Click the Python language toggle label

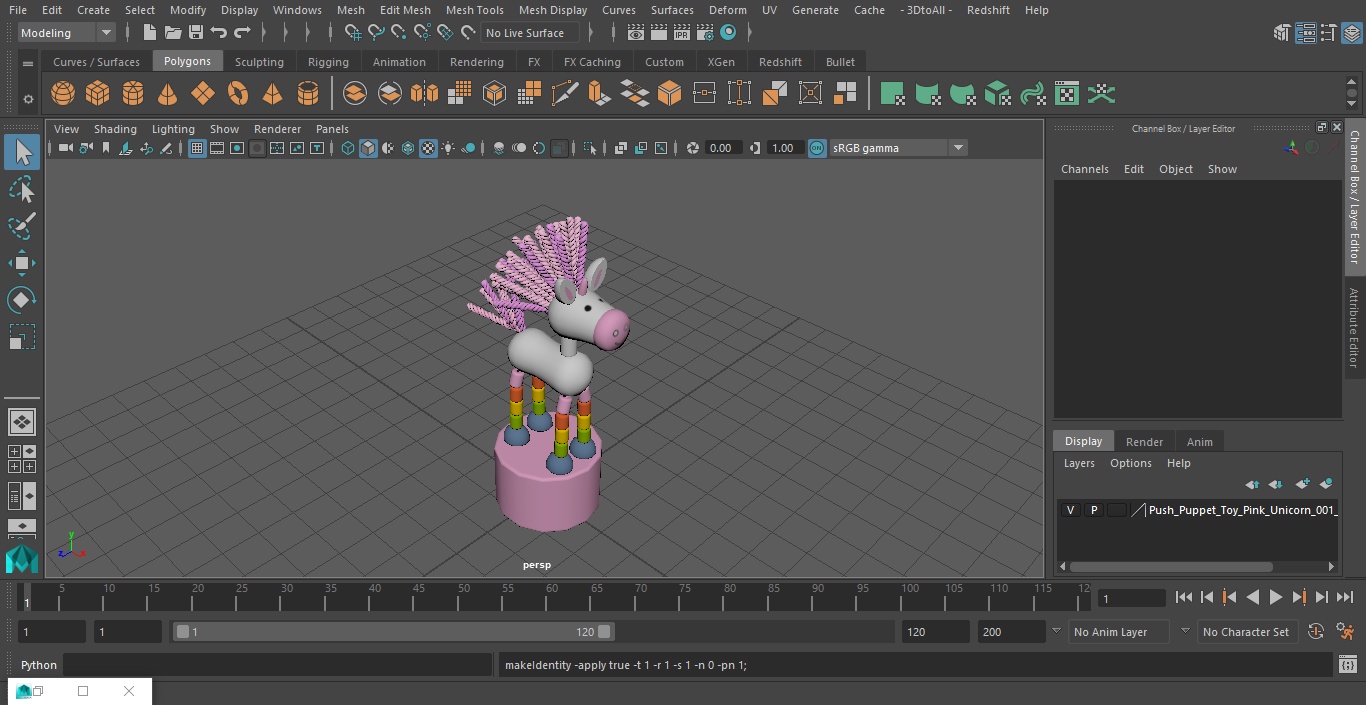tap(39, 664)
